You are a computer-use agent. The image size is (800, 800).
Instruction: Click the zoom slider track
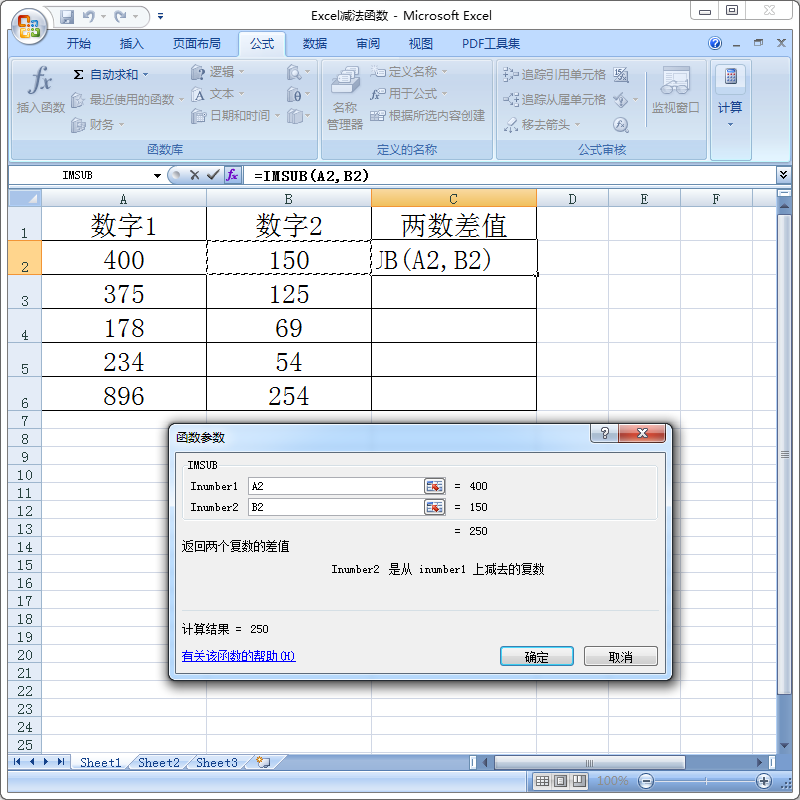point(705,781)
